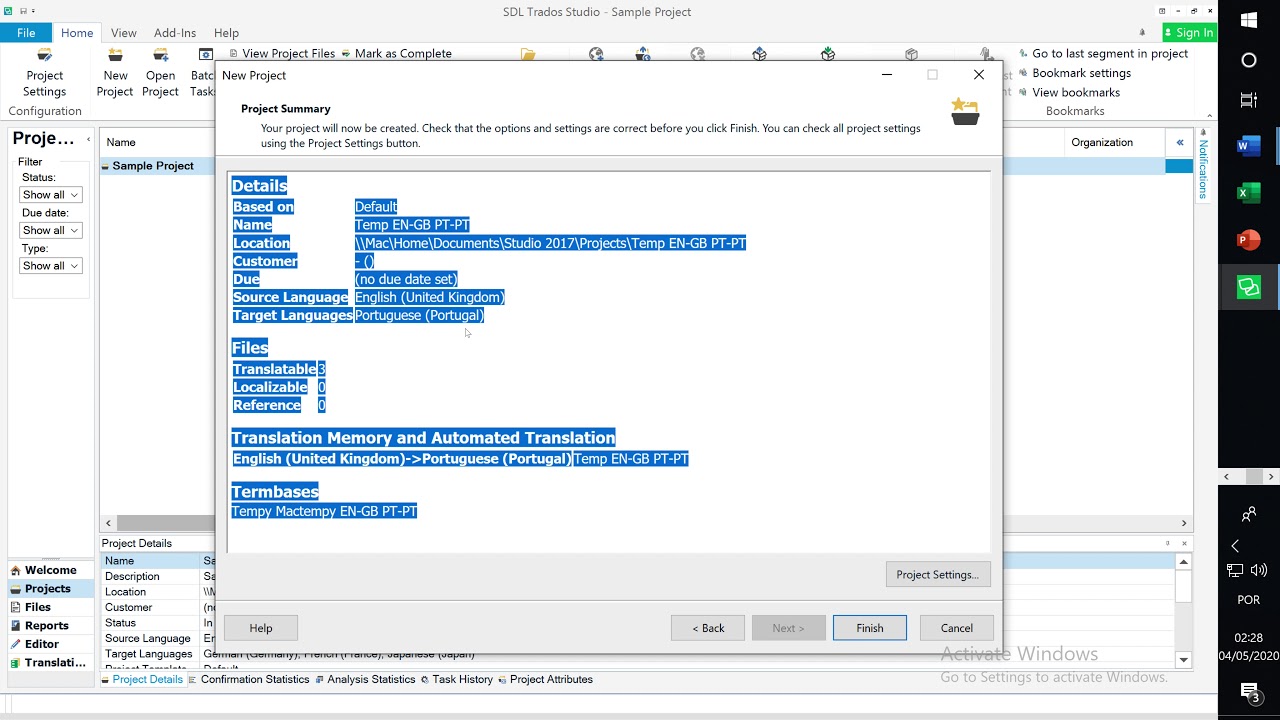The image size is (1280, 720).
Task: Open the Project Attributes tab
Action: [x=546, y=679]
